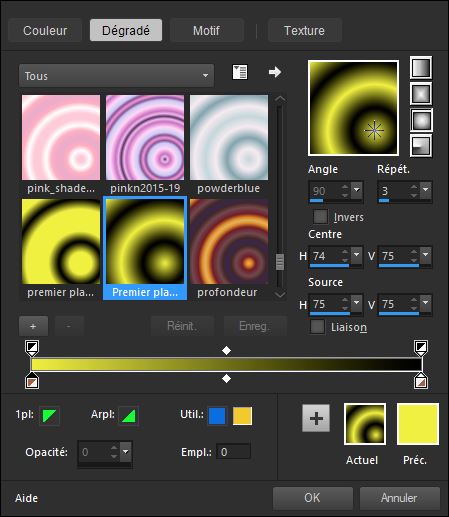Open the resource manager list icon
This screenshot has height=517, width=449.
[x=240, y=72]
